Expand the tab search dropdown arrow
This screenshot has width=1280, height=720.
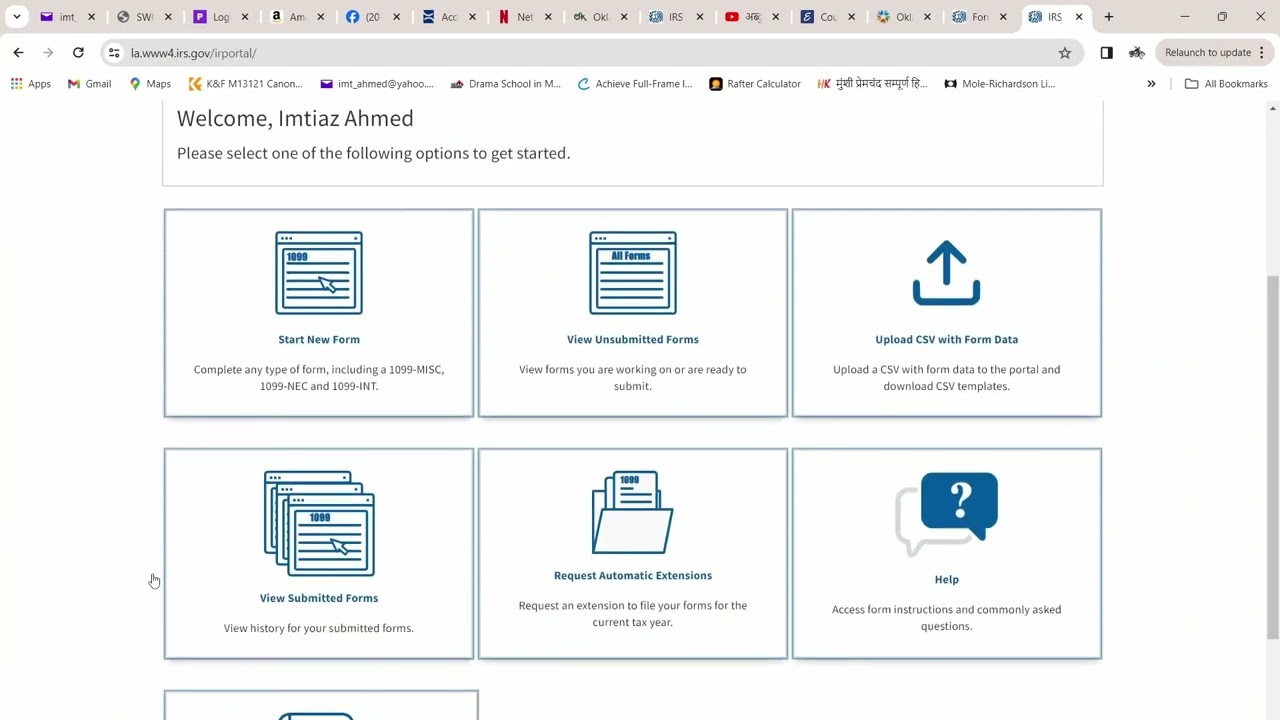coord(17,17)
